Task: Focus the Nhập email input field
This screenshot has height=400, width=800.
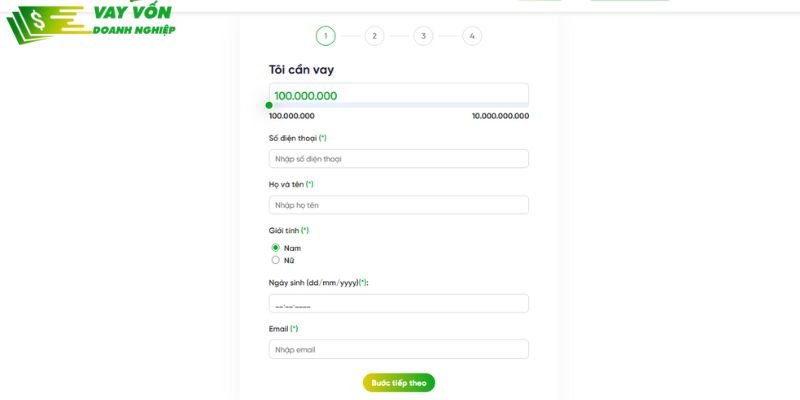Action: point(398,349)
